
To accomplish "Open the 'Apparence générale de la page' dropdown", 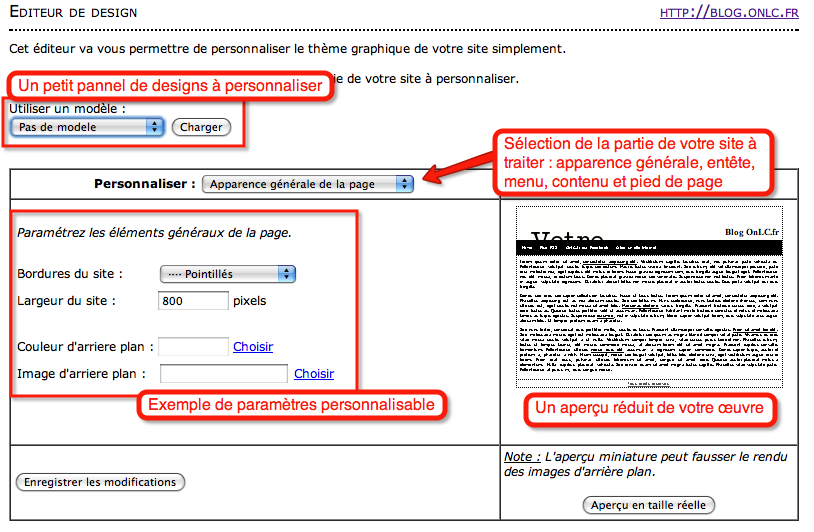I will [307, 184].
